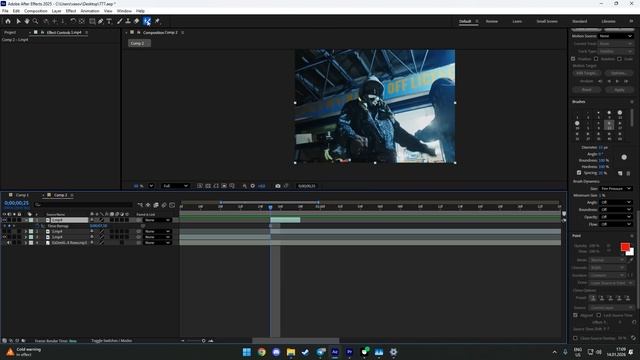Toggle the Lock Source Time checkbox
The width and height of the screenshot is (640, 360).
[598, 315]
